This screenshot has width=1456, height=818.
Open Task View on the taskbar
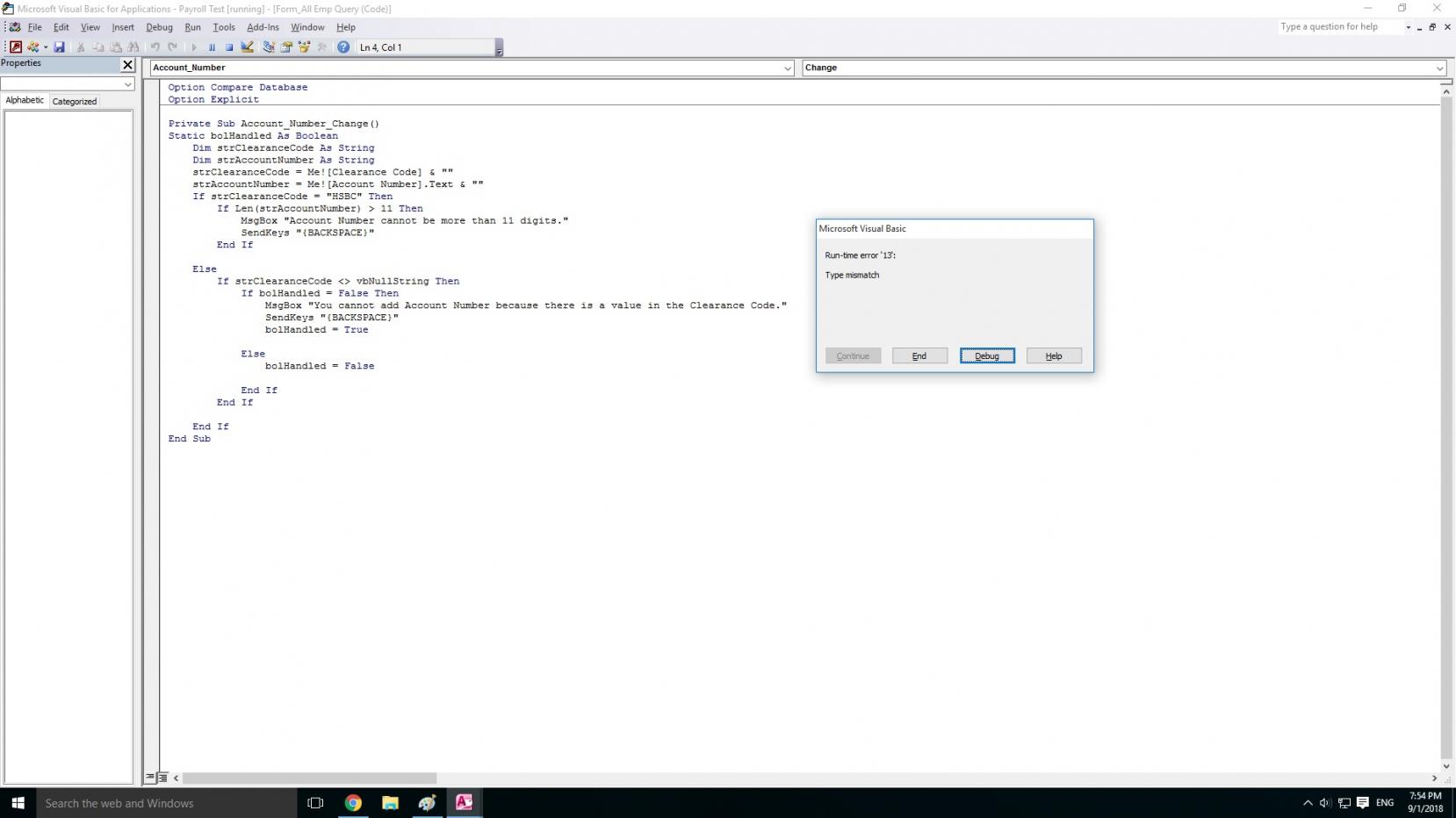(x=315, y=803)
